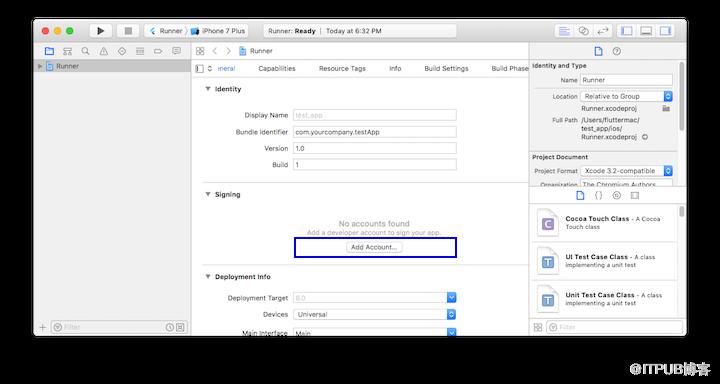Add a new file with plus button
Image resolution: width=720 pixels, height=384 pixels.
[x=43, y=328]
